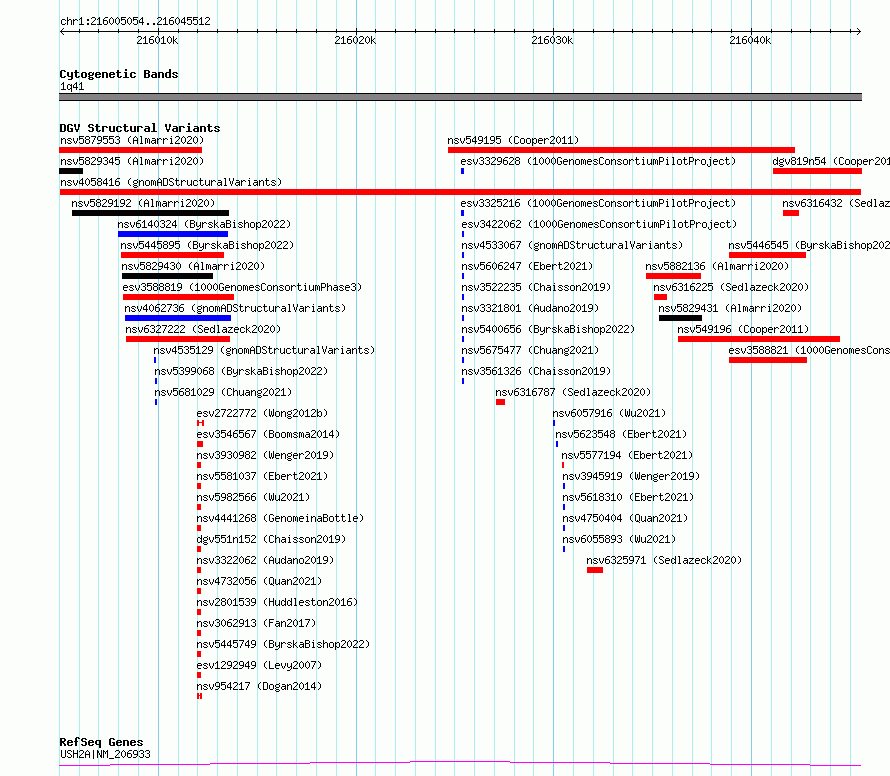This screenshot has height=776, width=890.
Task: Open esv3422062 1000Genomes pilot entry
Action: pos(599,224)
